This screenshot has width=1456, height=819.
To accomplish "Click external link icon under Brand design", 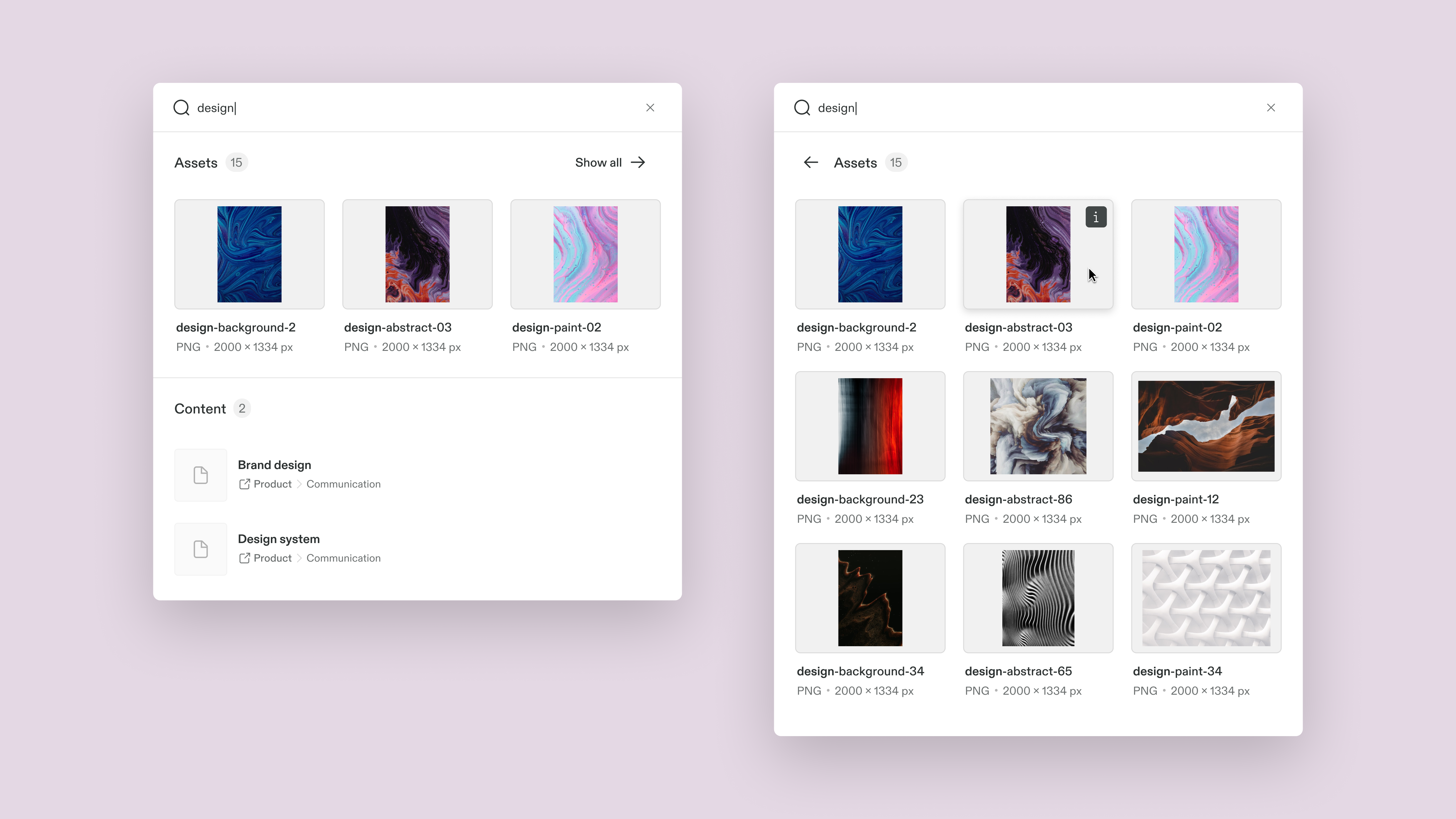I will (x=244, y=484).
